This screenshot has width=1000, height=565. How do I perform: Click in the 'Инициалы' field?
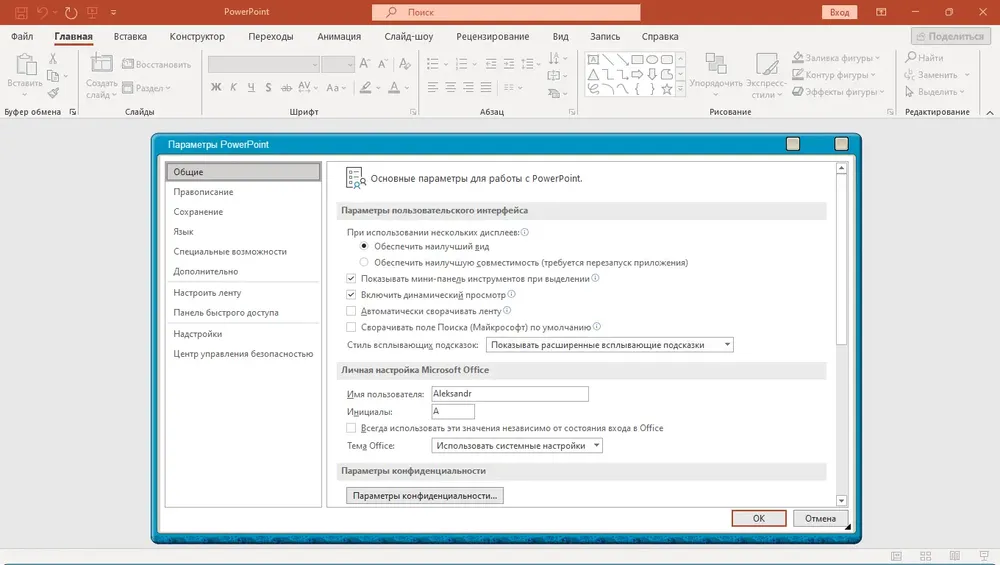[x=453, y=411]
